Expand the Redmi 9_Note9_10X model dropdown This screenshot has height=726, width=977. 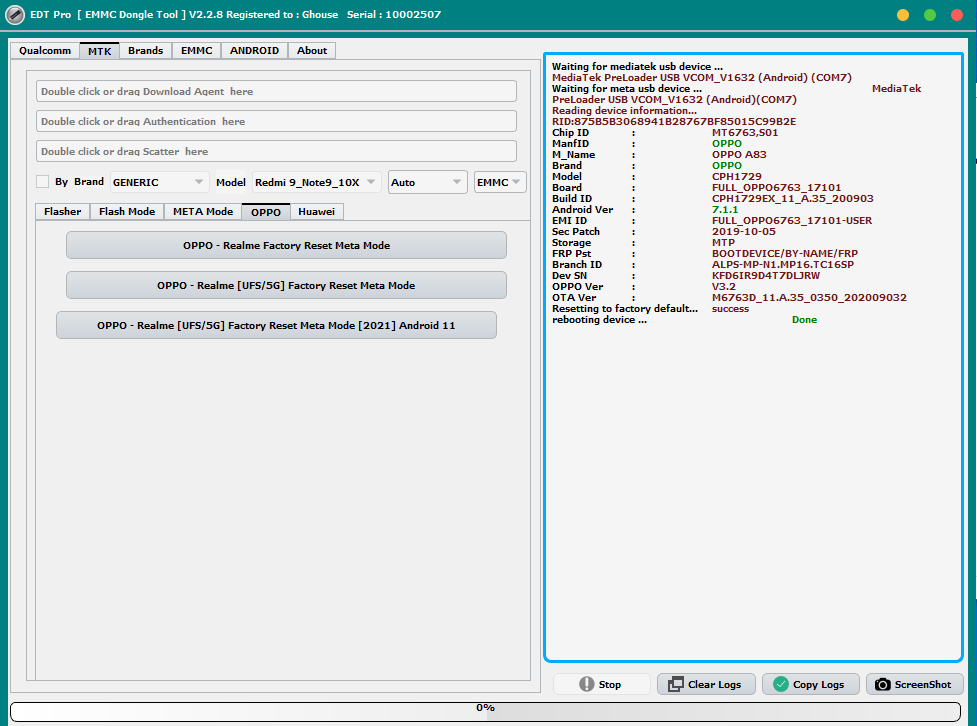tap(316, 182)
